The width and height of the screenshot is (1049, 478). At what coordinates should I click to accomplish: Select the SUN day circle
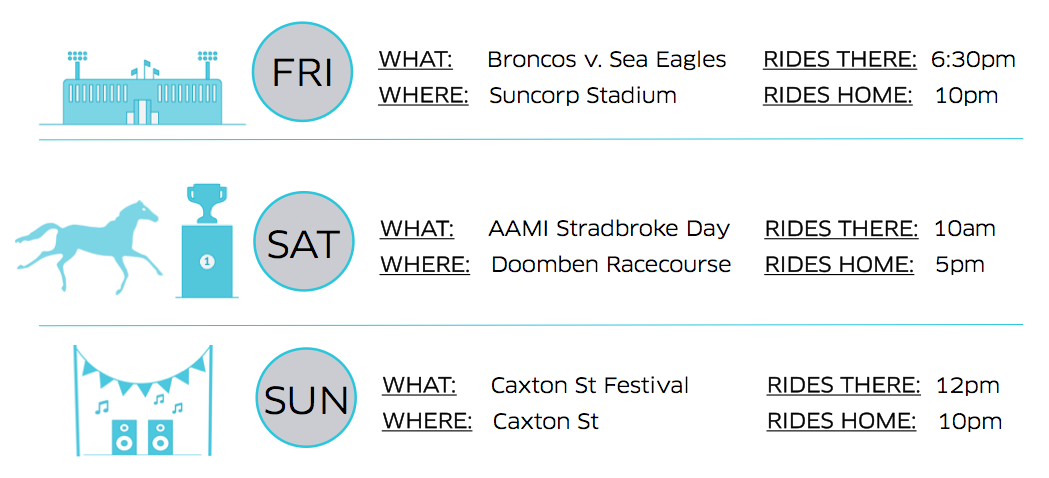click(x=306, y=397)
